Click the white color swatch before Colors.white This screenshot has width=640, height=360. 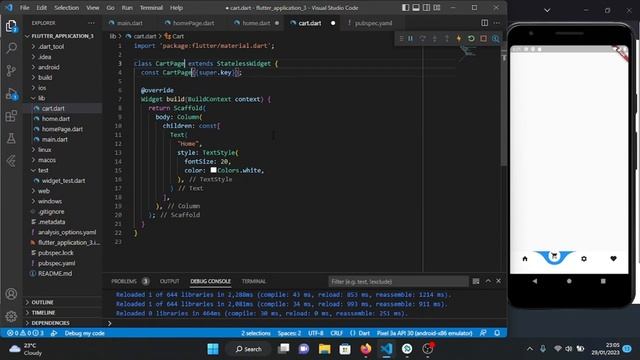pos(213,170)
